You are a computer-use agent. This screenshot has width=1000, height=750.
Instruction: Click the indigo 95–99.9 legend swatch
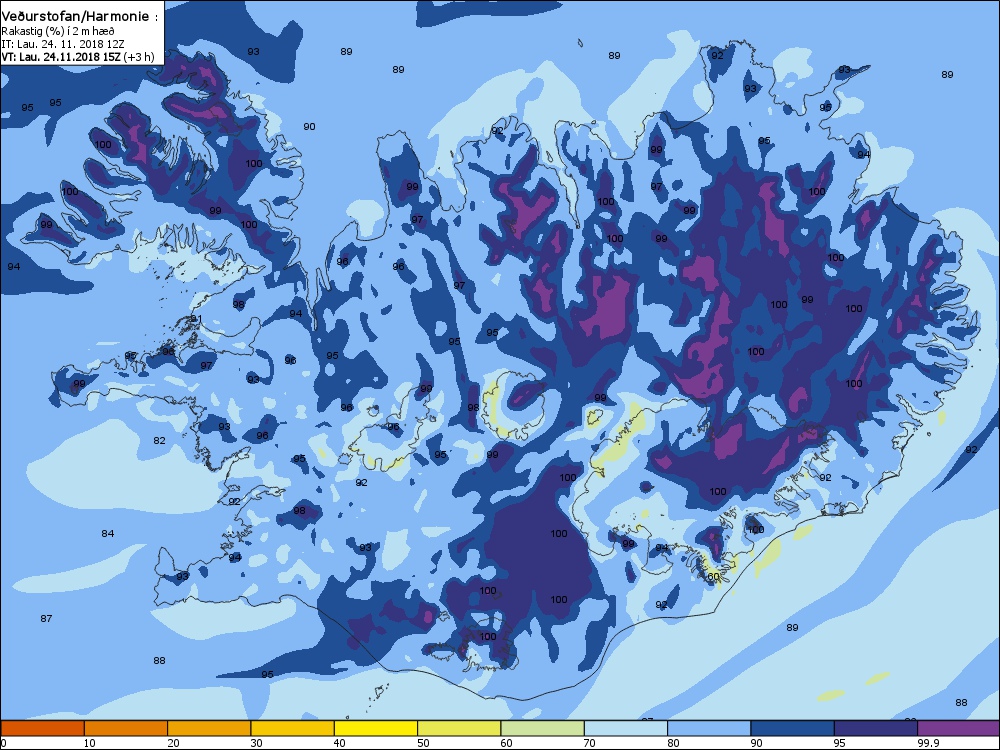(876, 728)
